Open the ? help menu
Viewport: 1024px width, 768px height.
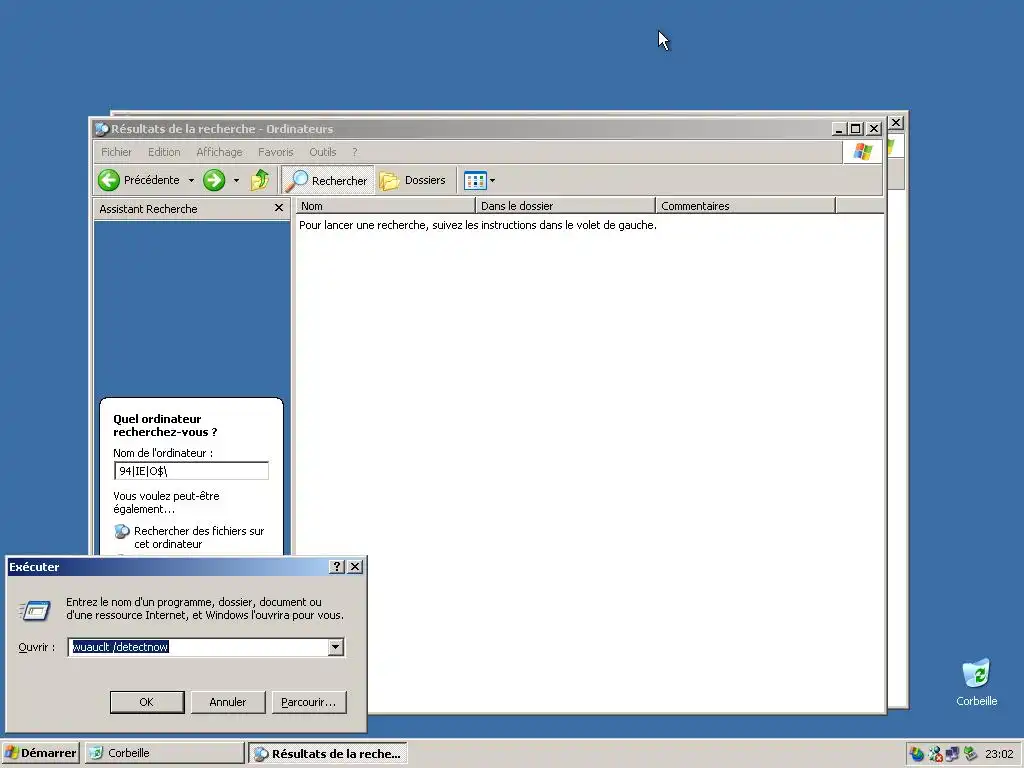(355, 152)
